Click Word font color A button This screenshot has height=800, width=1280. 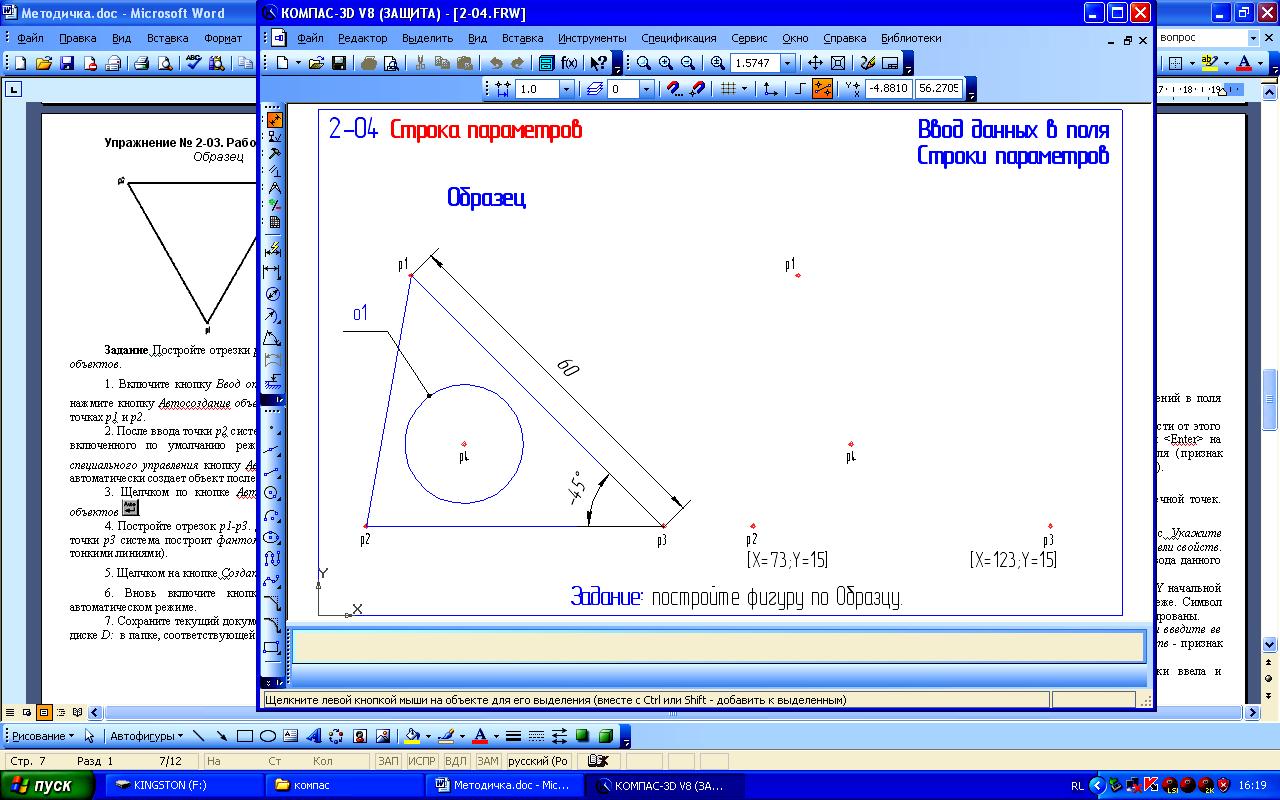(479, 736)
